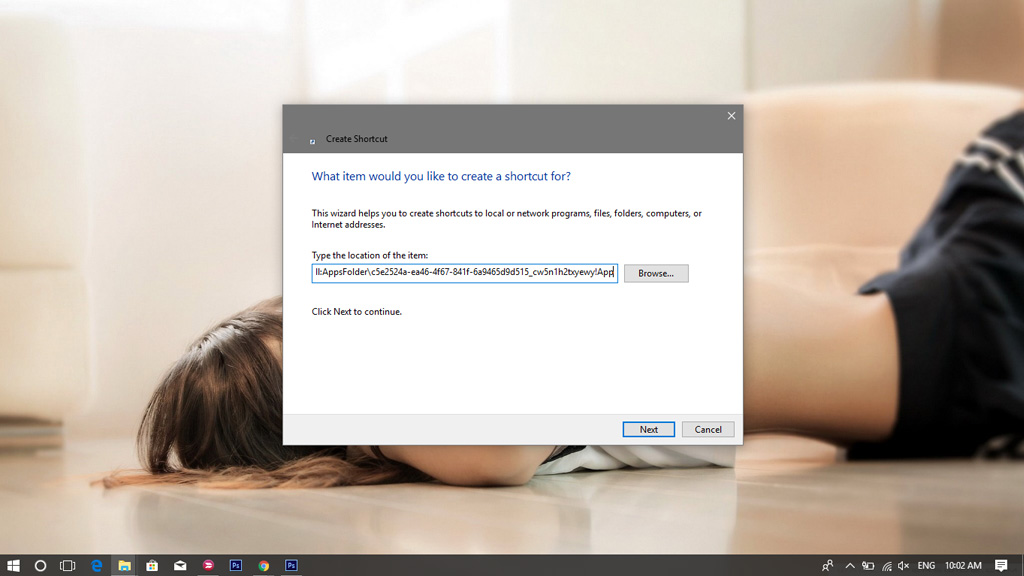Launch Microsoft Edge from the taskbar

[97, 566]
